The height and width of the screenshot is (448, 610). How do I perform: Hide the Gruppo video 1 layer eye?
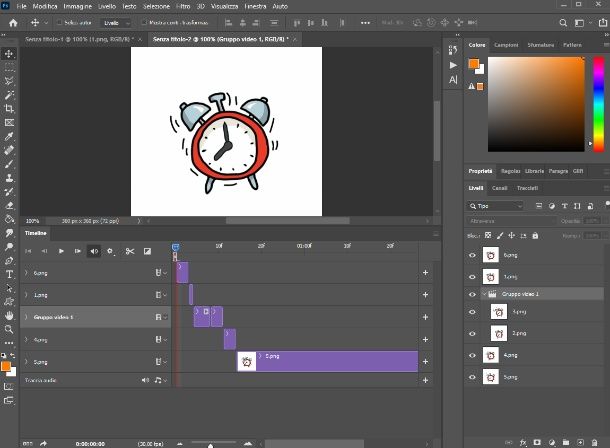click(x=472, y=294)
